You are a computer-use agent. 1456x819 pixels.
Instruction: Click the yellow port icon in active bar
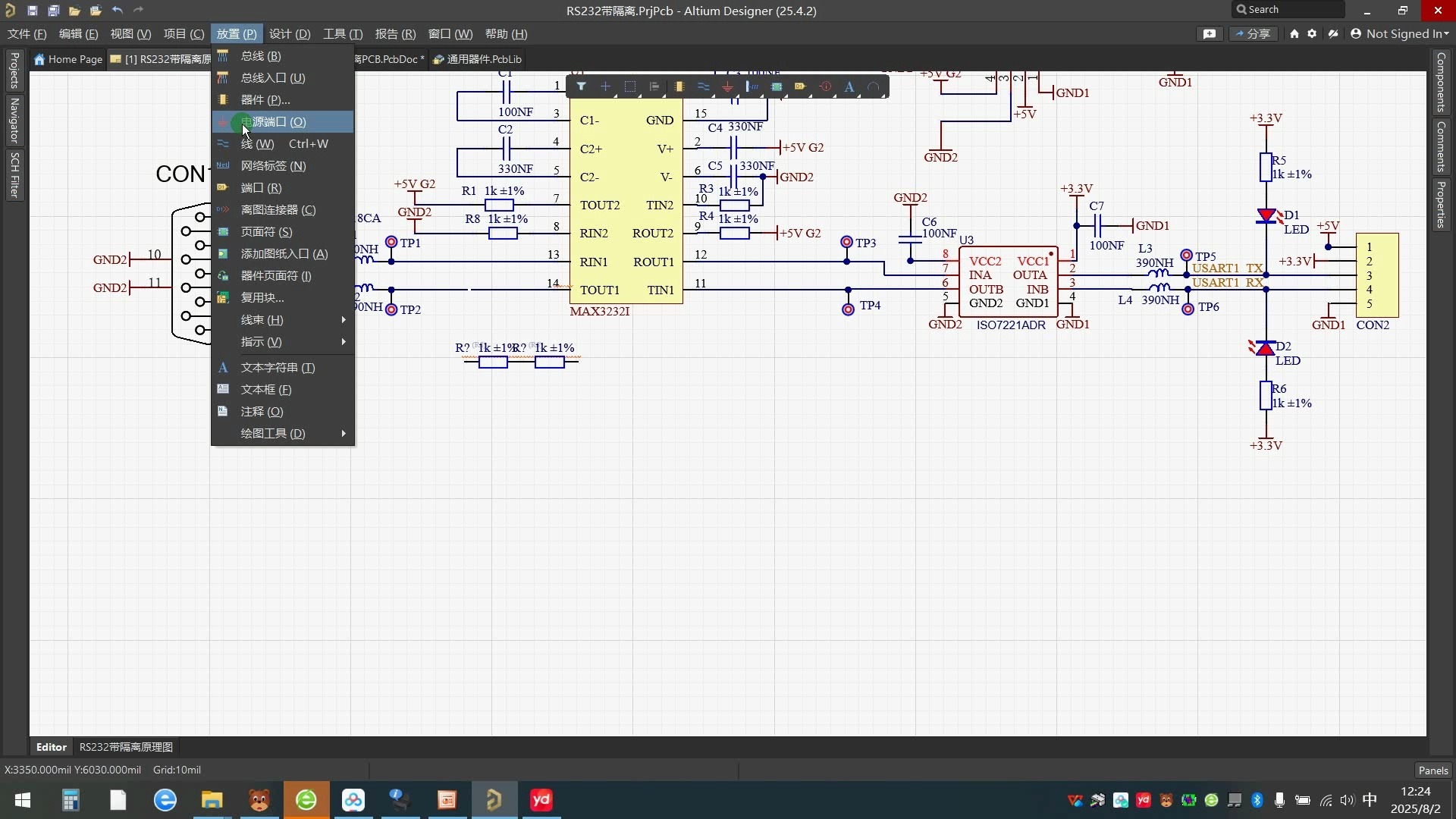pyautogui.click(x=800, y=86)
